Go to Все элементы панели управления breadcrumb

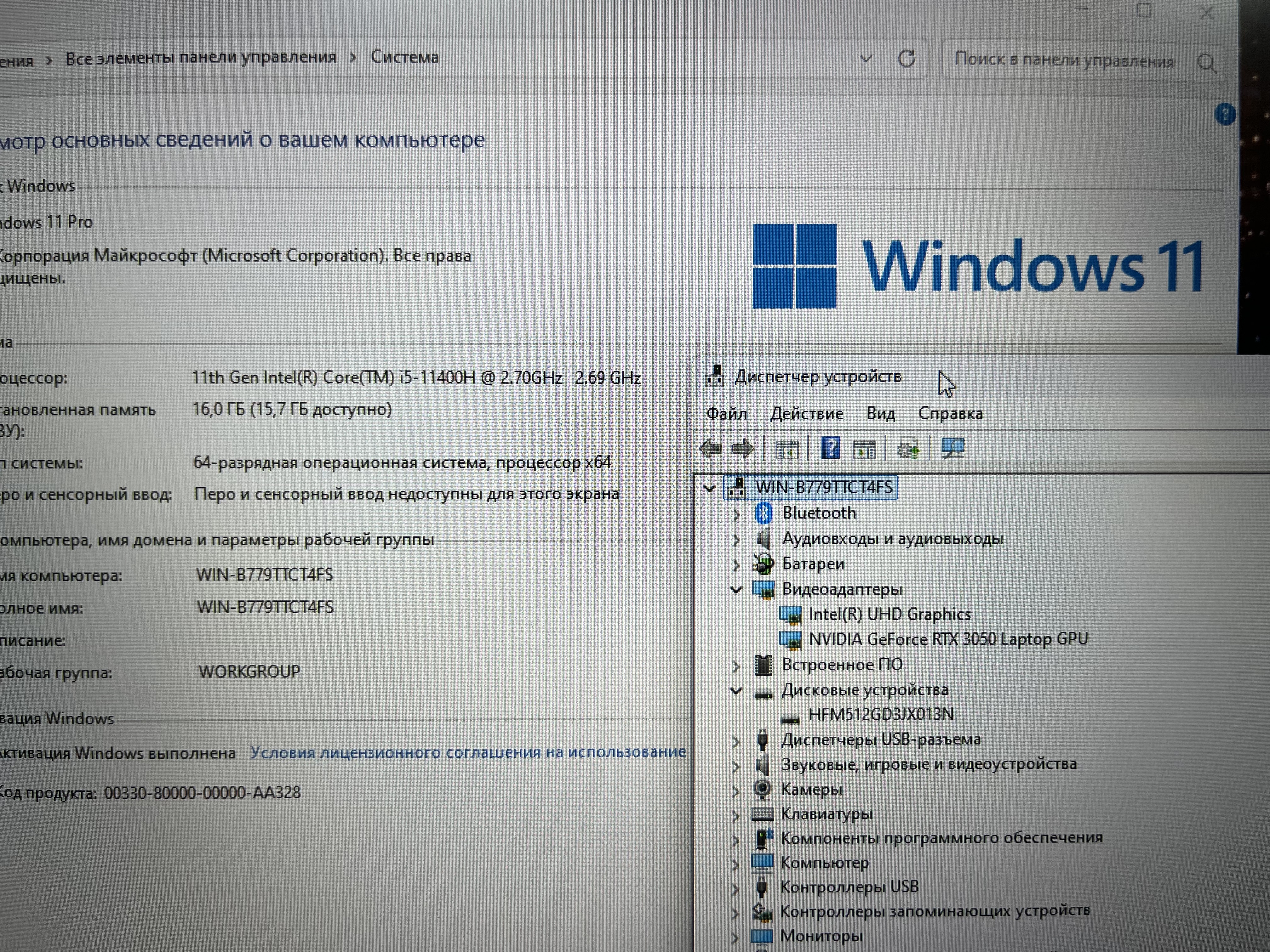tap(201, 57)
